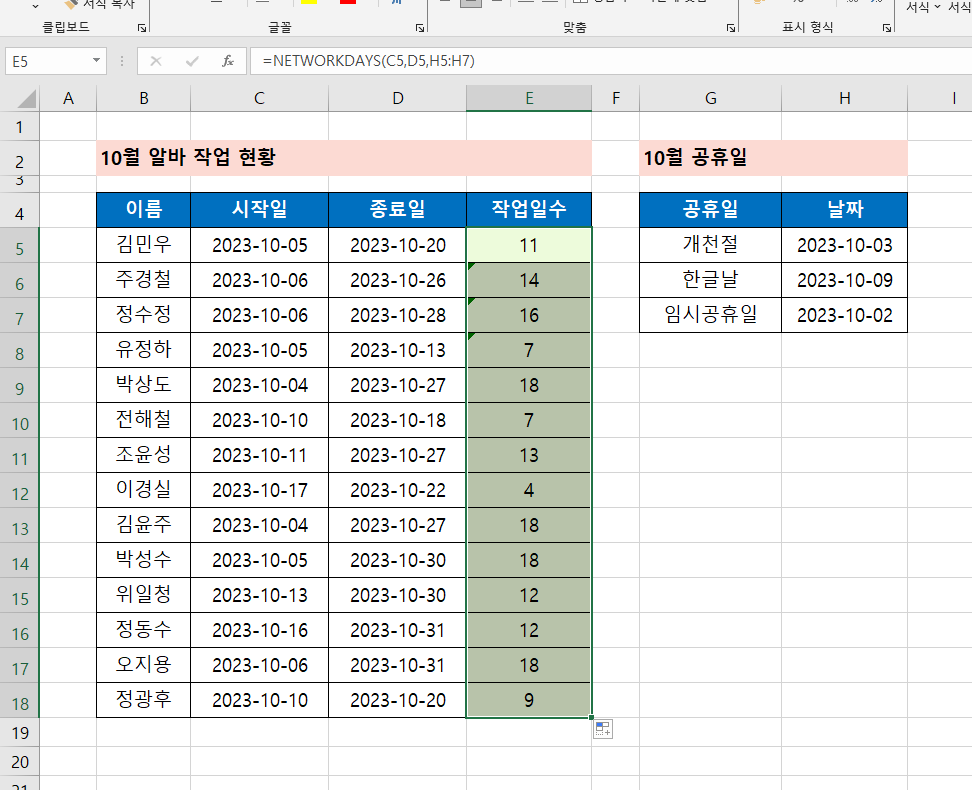Image resolution: width=972 pixels, height=790 pixels.
Task: Click the 날짜 header cell
Action: (844, 210)
